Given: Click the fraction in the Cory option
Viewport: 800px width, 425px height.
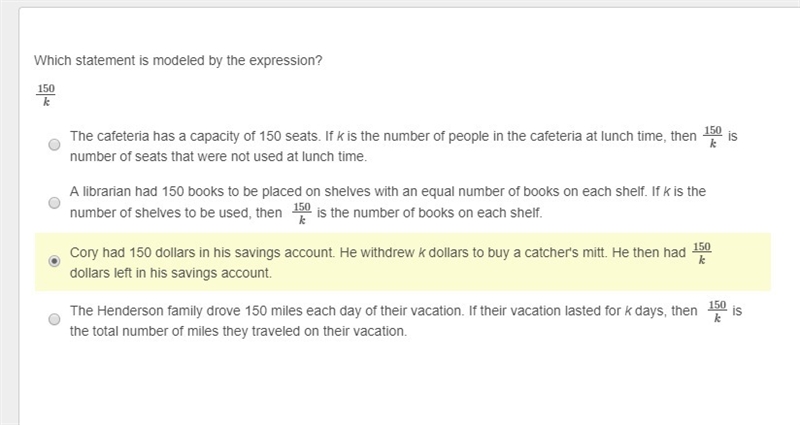Looking at the screenshot, I should 702,253.
